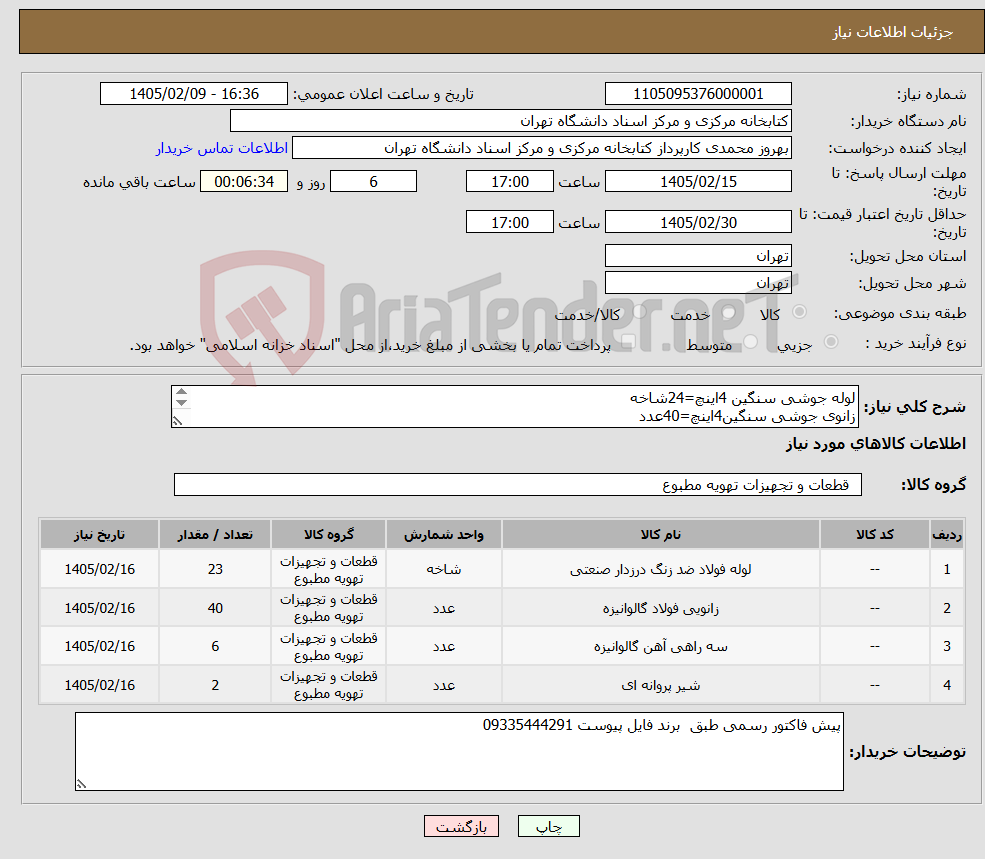Click the بازگشت (back) button

pyautogui.click(x=461, y=826)
